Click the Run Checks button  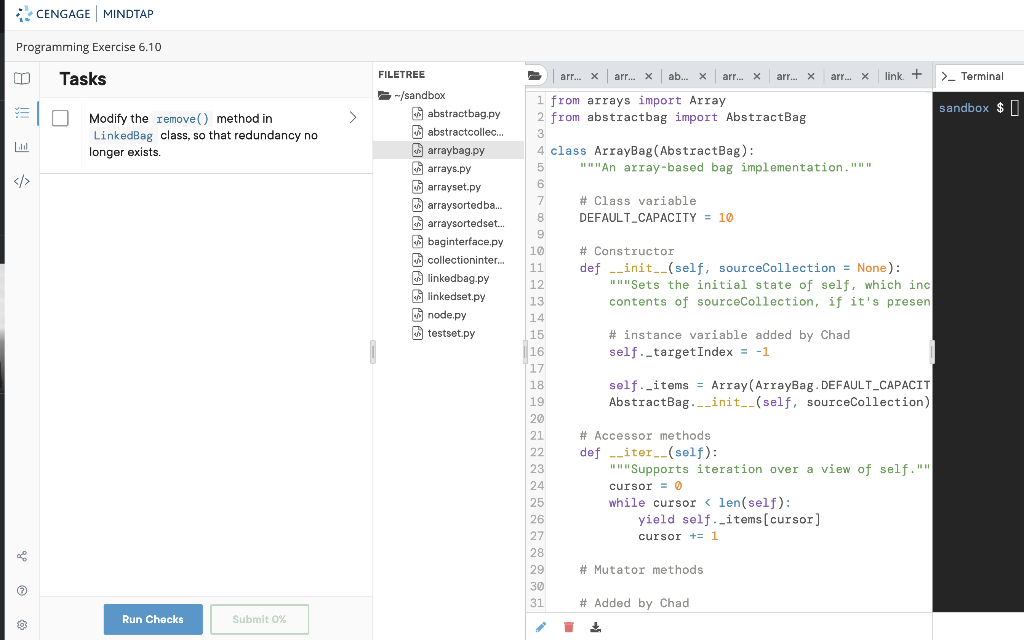tap(152, 619)
